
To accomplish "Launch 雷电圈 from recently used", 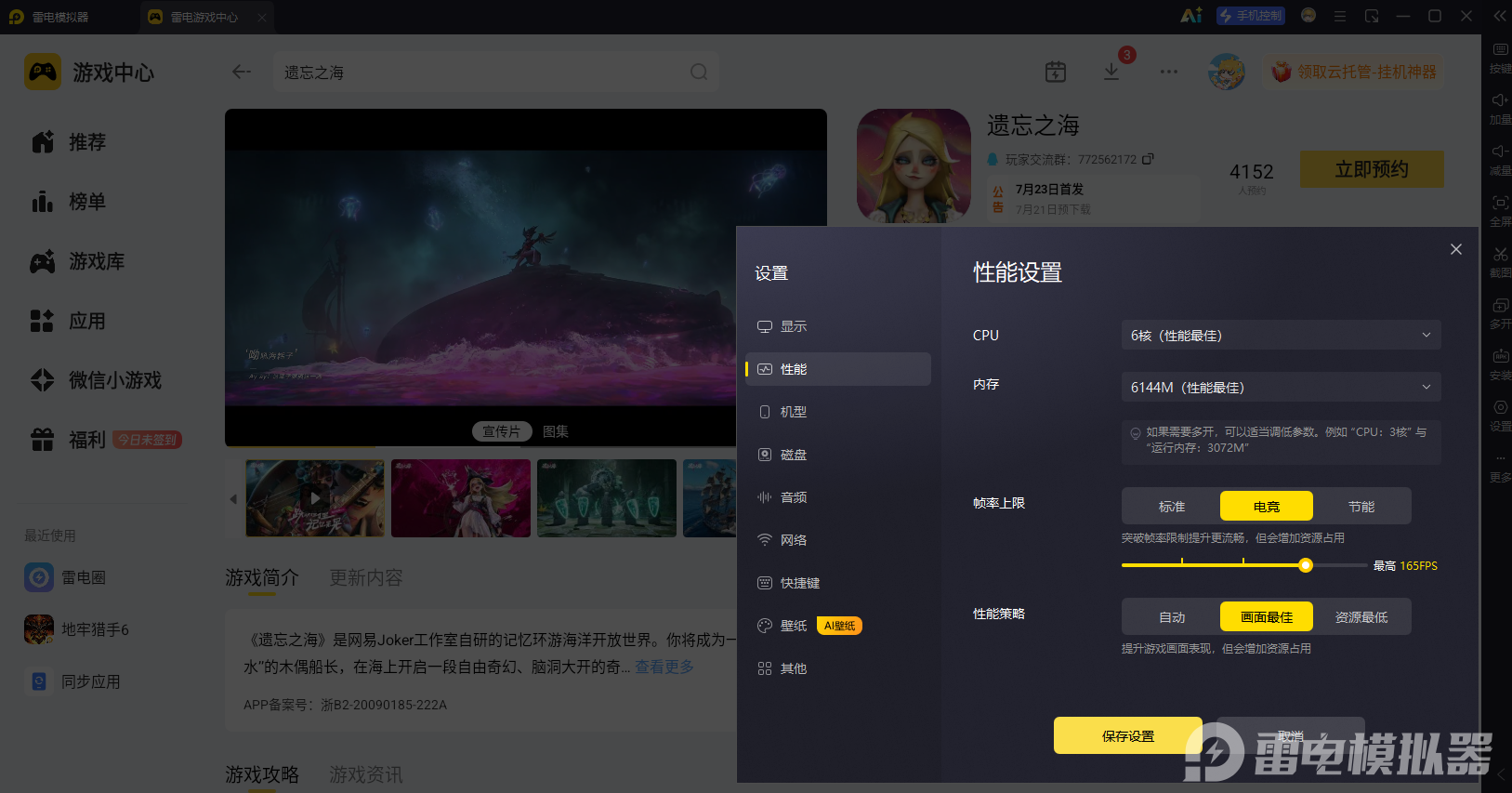I will [65, 577].
